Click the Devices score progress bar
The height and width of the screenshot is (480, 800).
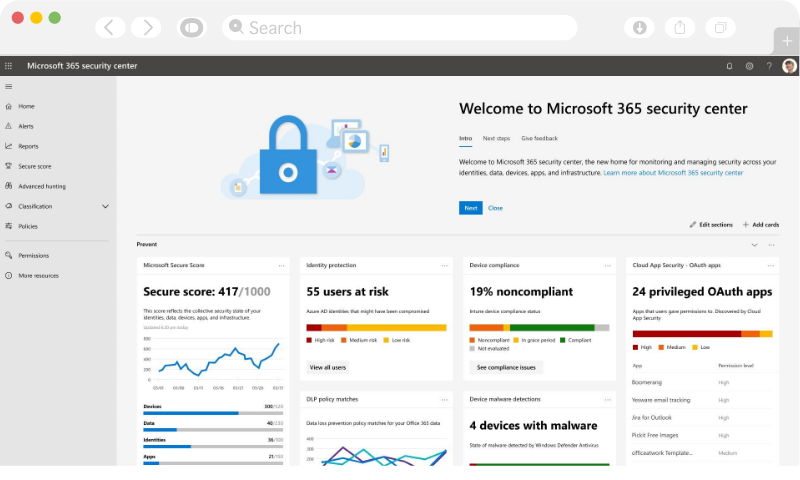click(x=213, y=413)
